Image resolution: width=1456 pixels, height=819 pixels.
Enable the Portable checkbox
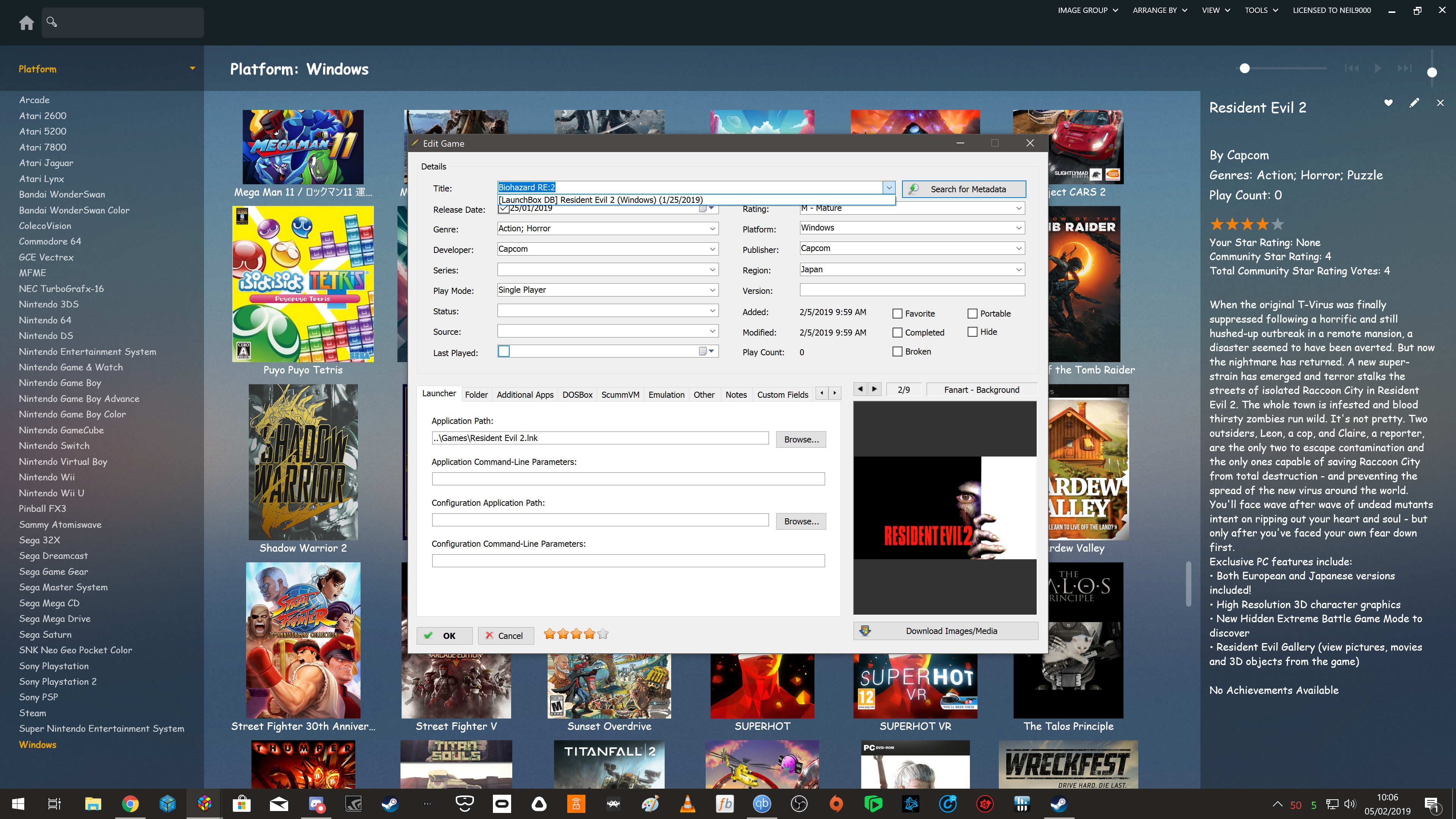point(972,313)
